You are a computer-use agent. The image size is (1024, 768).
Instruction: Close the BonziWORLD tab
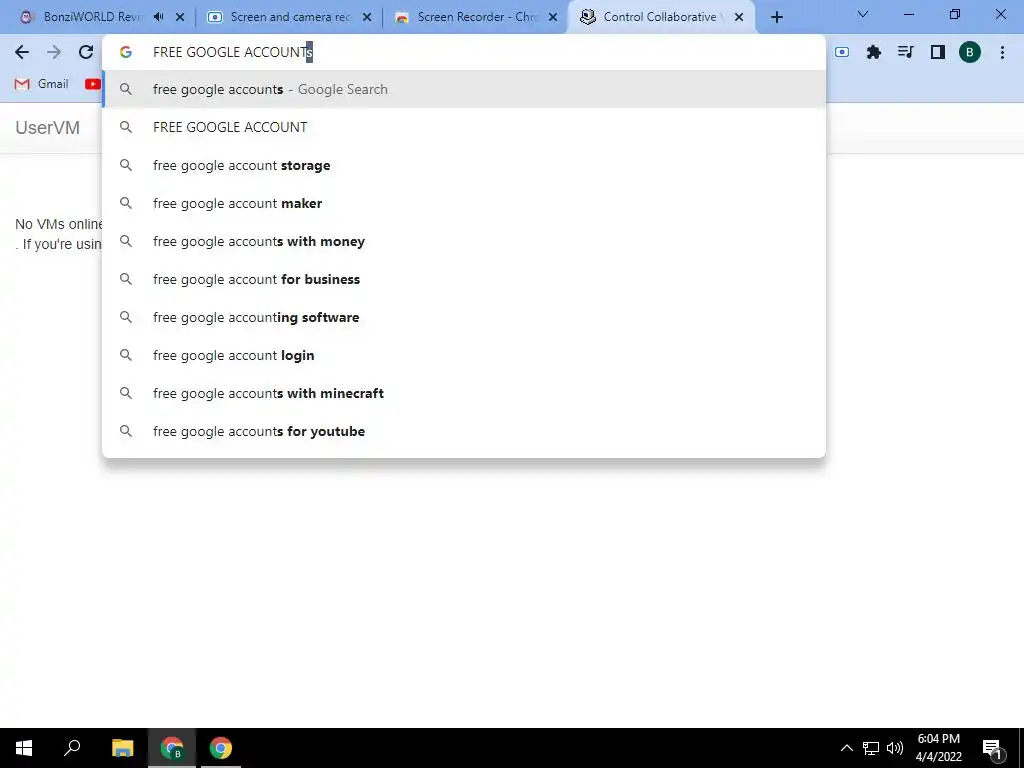(x=180, y=17)
